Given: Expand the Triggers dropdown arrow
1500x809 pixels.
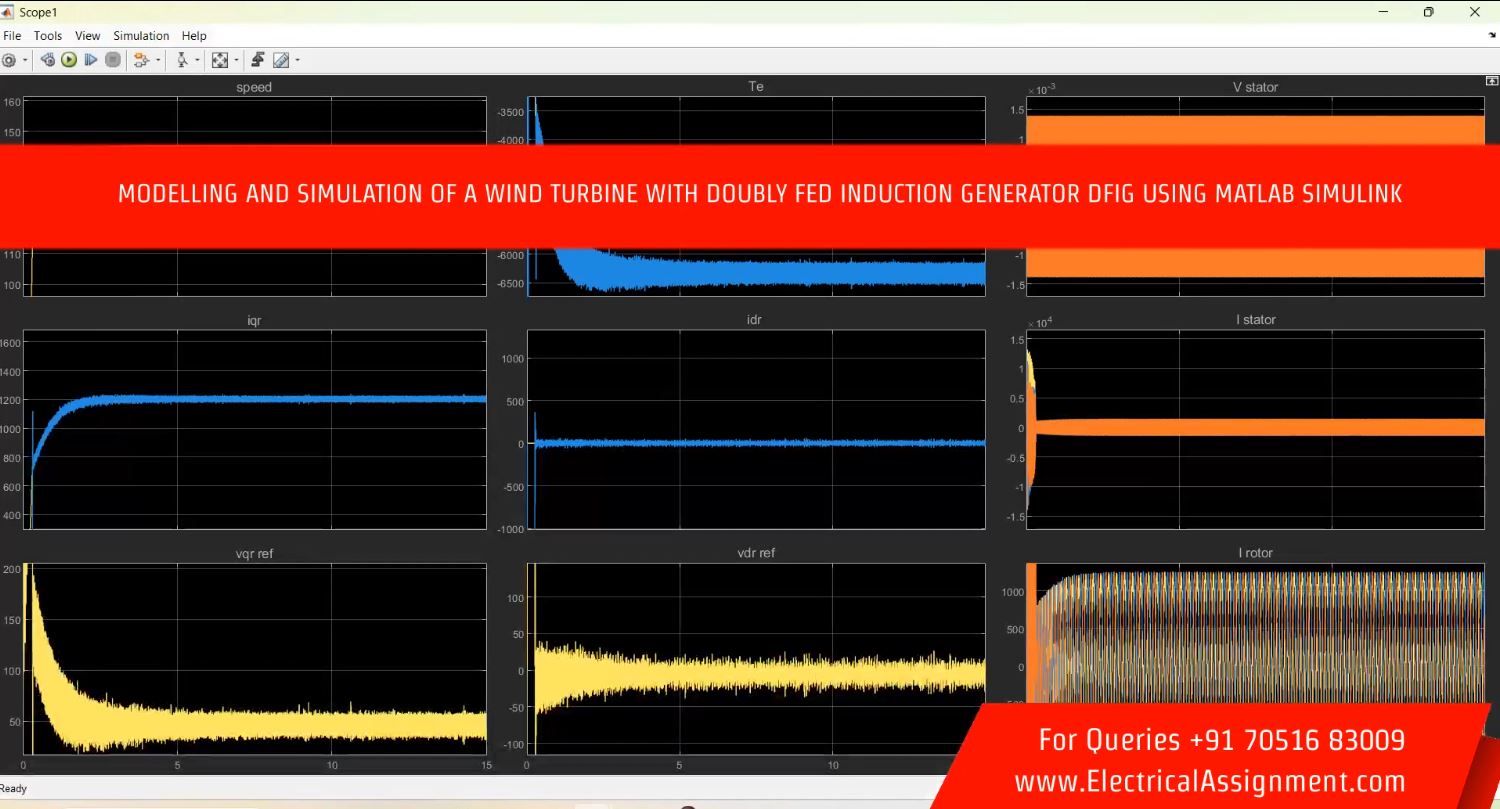Looking at the screenshot, I should [197, 61].
